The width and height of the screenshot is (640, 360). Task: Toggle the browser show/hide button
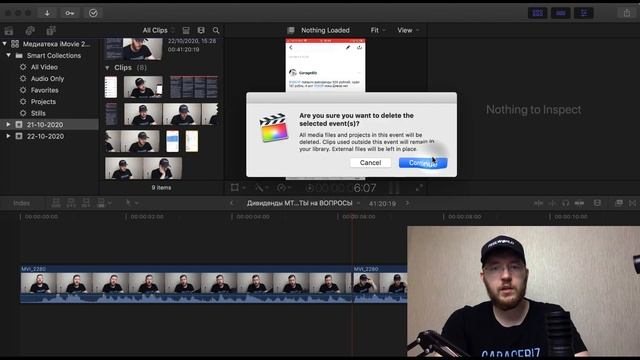538,13
